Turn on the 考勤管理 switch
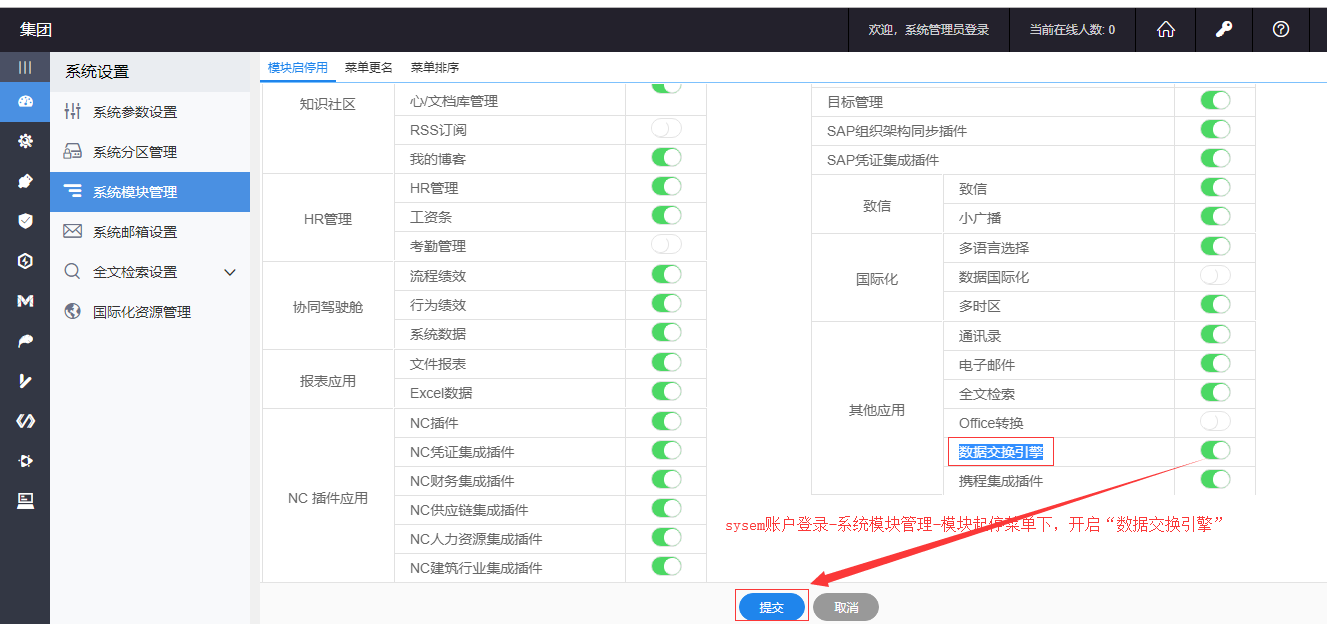The width and height of the screenshot is (1327, 624). (x=666, y=244)
